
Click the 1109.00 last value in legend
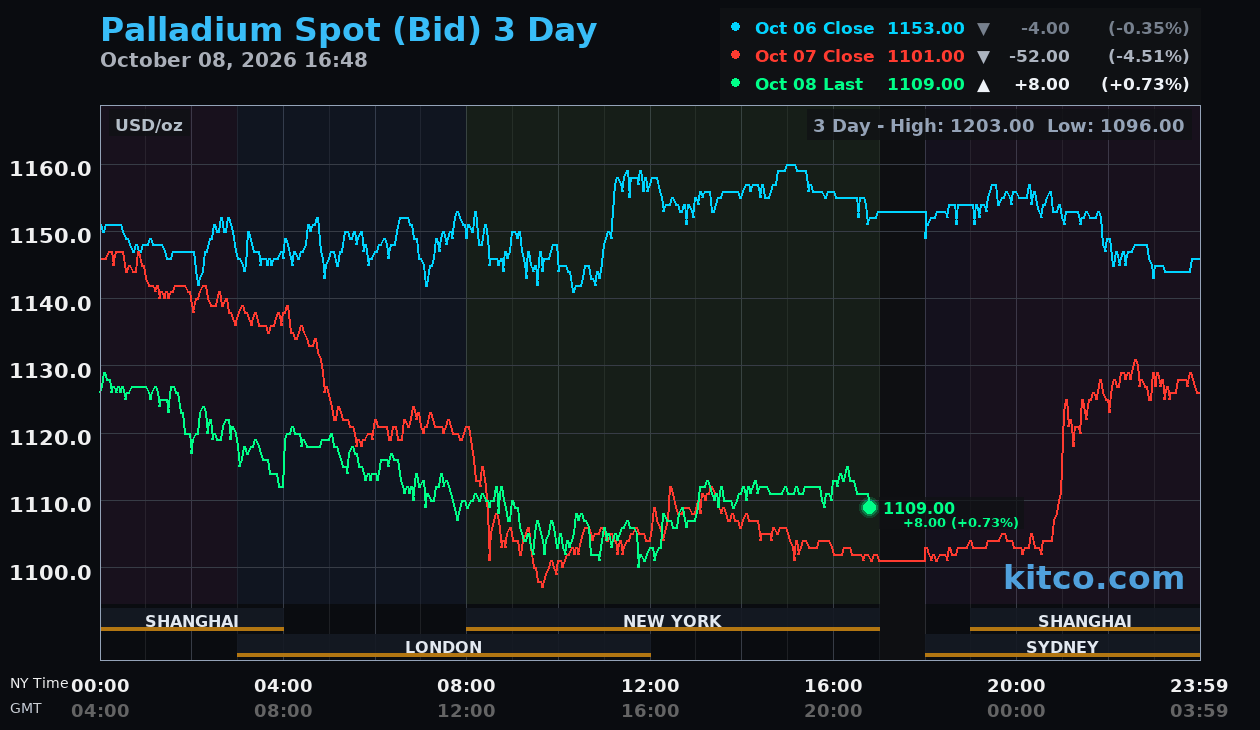926,85
